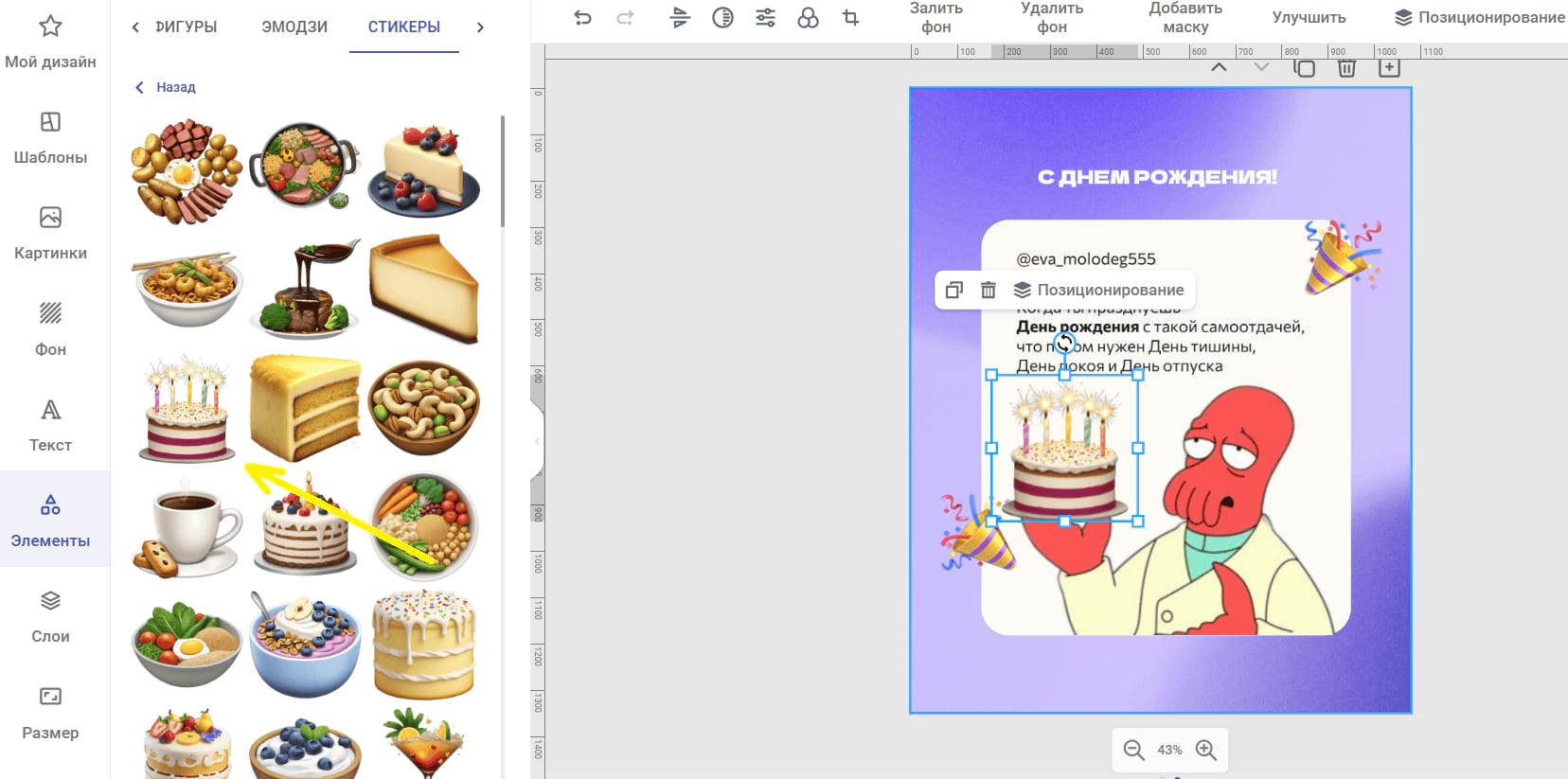This screenshot has width=1568, height=779.
Task: Click the rotate handle above the selected cake
Action: point(1064,342)
